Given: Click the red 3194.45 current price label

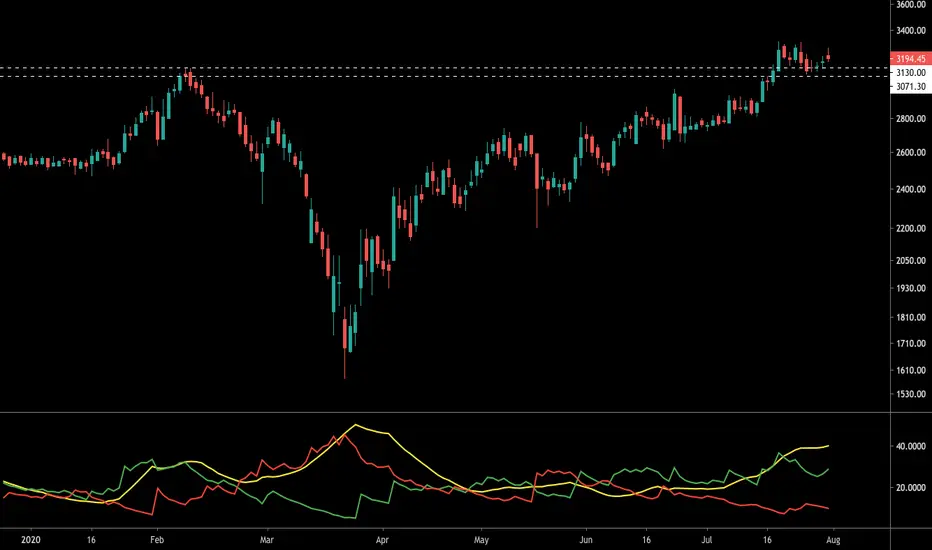Looking at the screenshot, I should click(911, 58).
